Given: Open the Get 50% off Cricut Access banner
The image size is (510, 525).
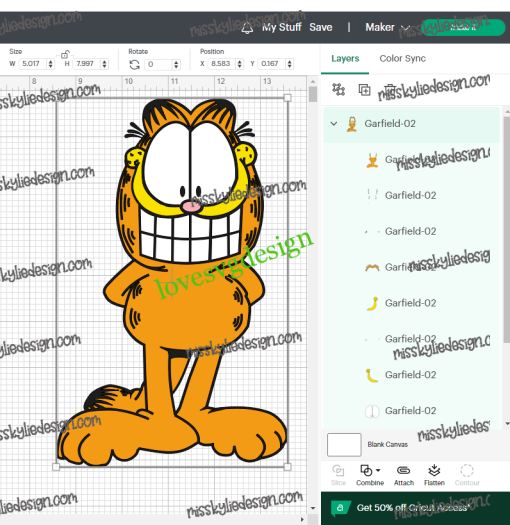Looking at the screenshot, I should (415, 508).
